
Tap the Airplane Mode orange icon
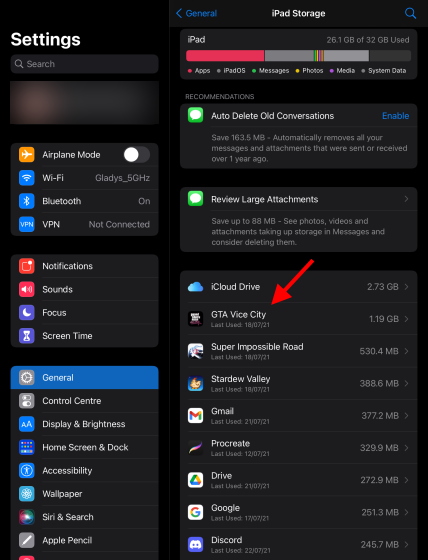[26, 155]
